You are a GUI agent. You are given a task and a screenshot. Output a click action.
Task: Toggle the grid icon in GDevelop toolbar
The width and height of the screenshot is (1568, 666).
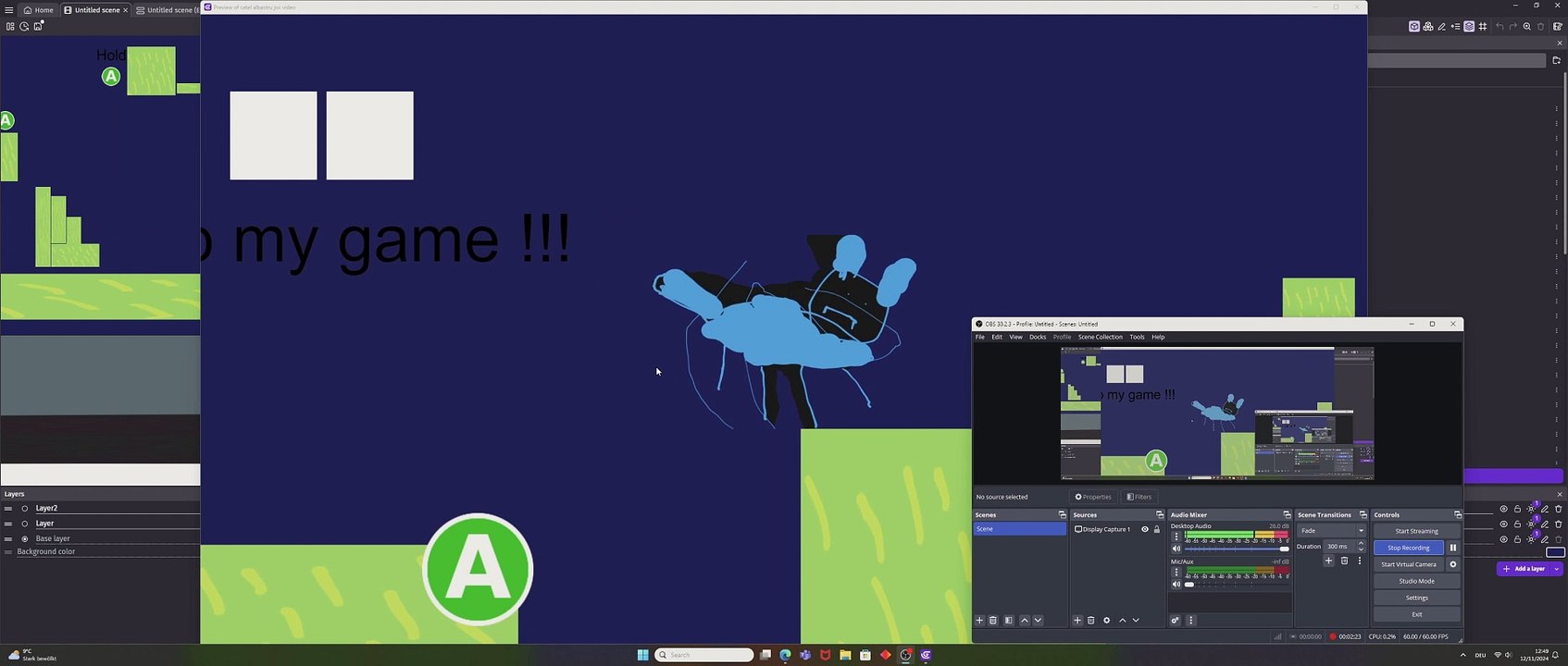1483,27
